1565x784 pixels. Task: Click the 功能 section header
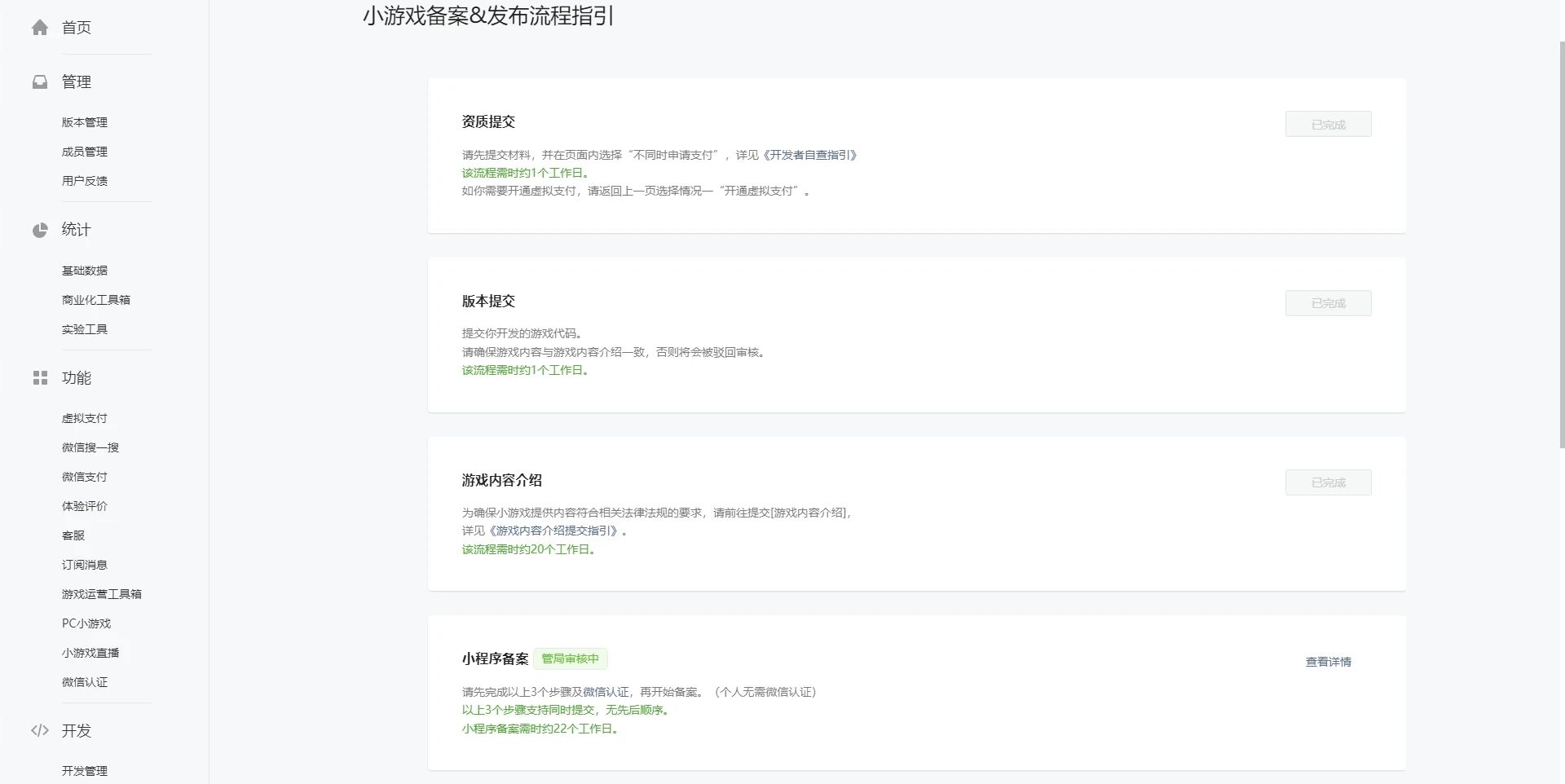[x=77, y=378]
